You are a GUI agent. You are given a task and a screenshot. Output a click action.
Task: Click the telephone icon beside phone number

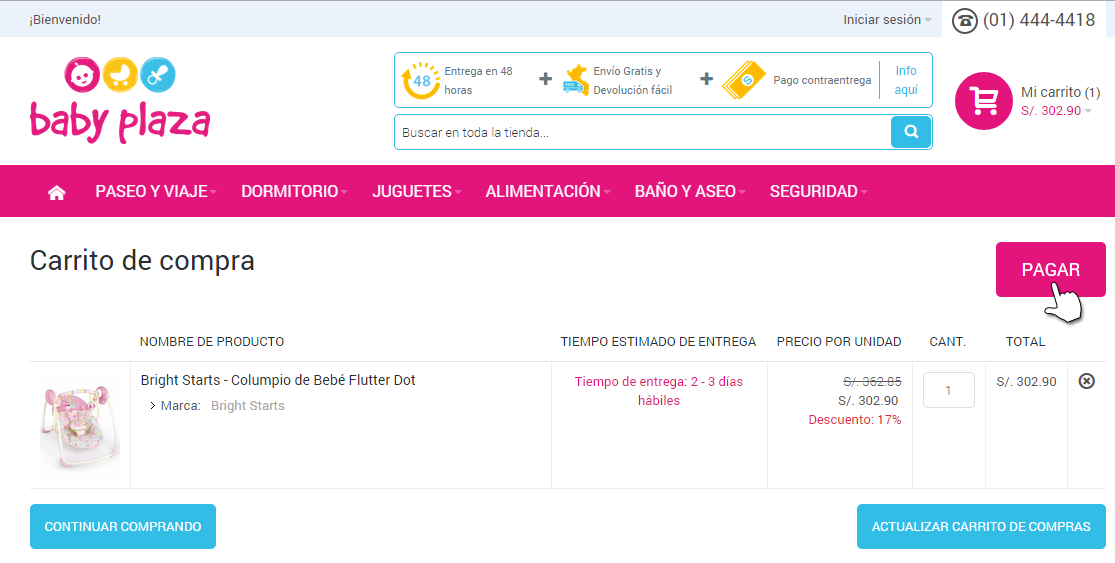tap(965, 21)
